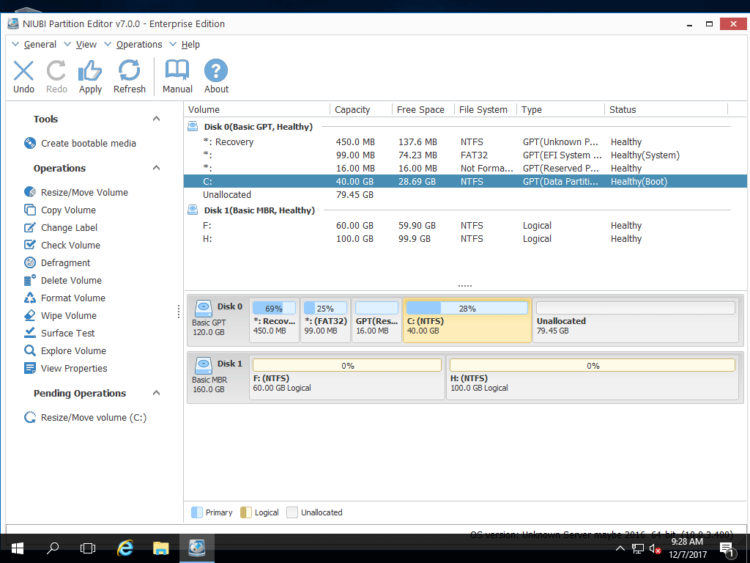Refresh the disk list

pos(129,76)
